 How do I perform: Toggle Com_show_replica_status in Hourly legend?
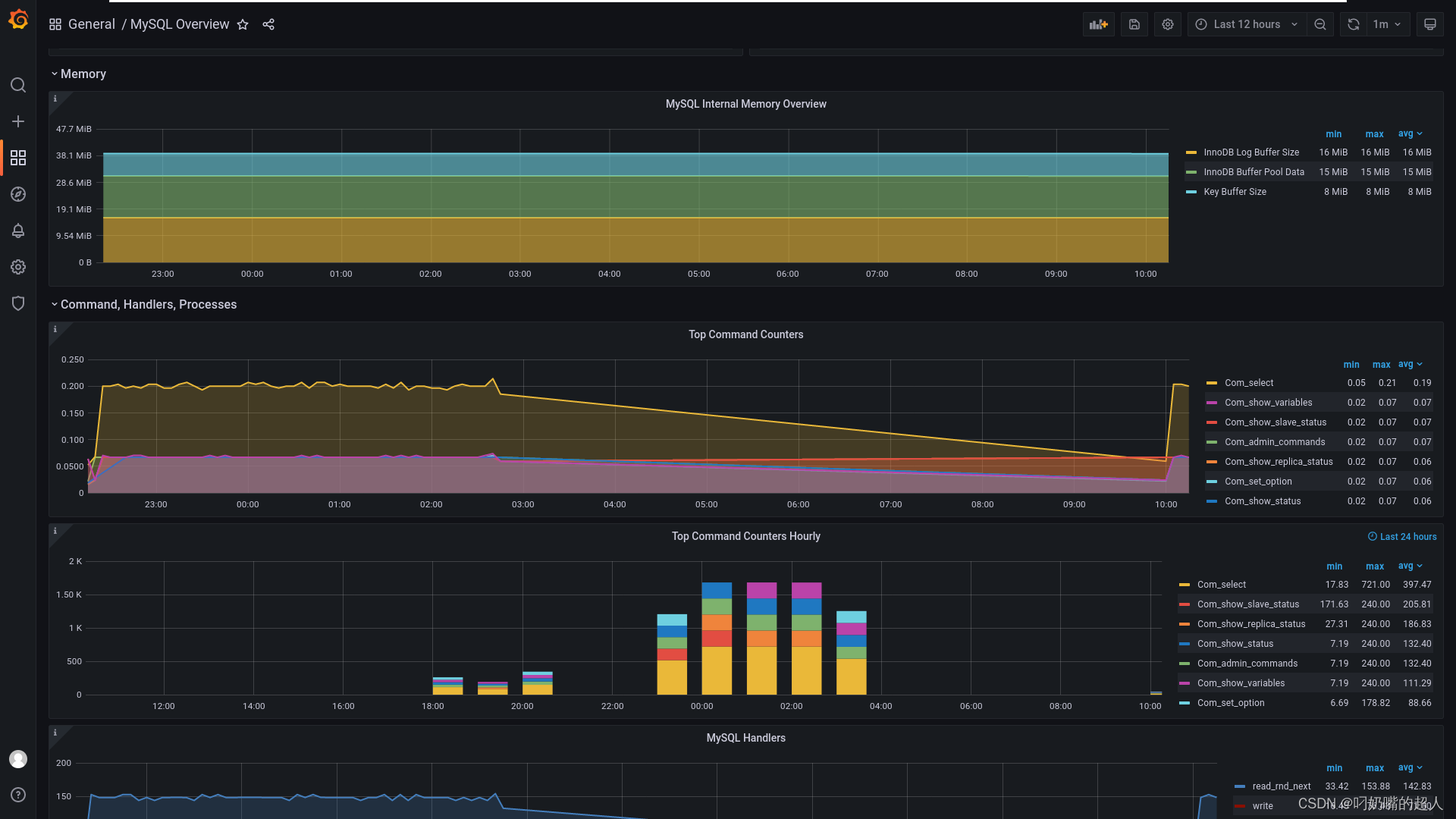pos(1251,624)
